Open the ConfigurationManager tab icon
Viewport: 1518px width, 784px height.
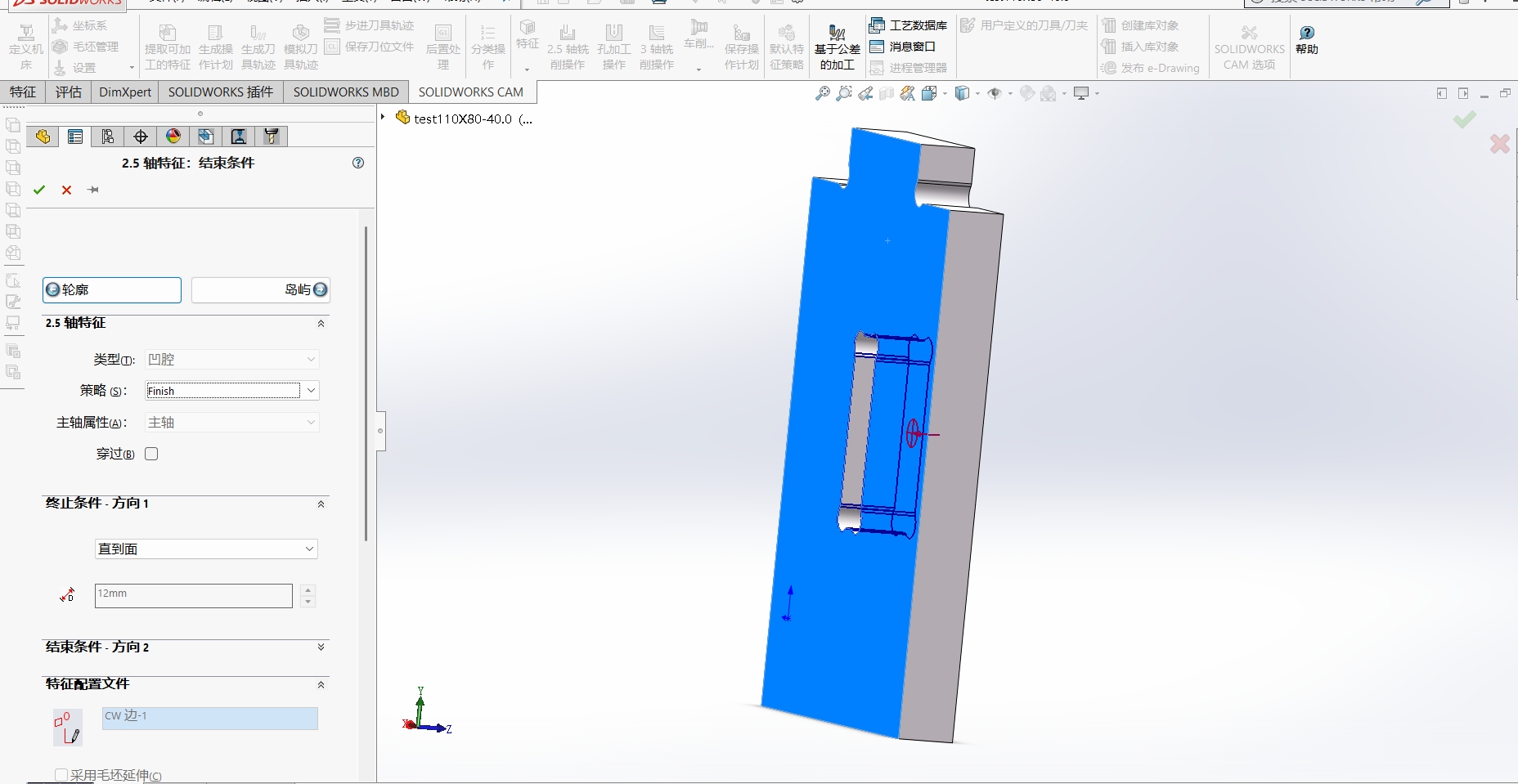pos(108,137)
